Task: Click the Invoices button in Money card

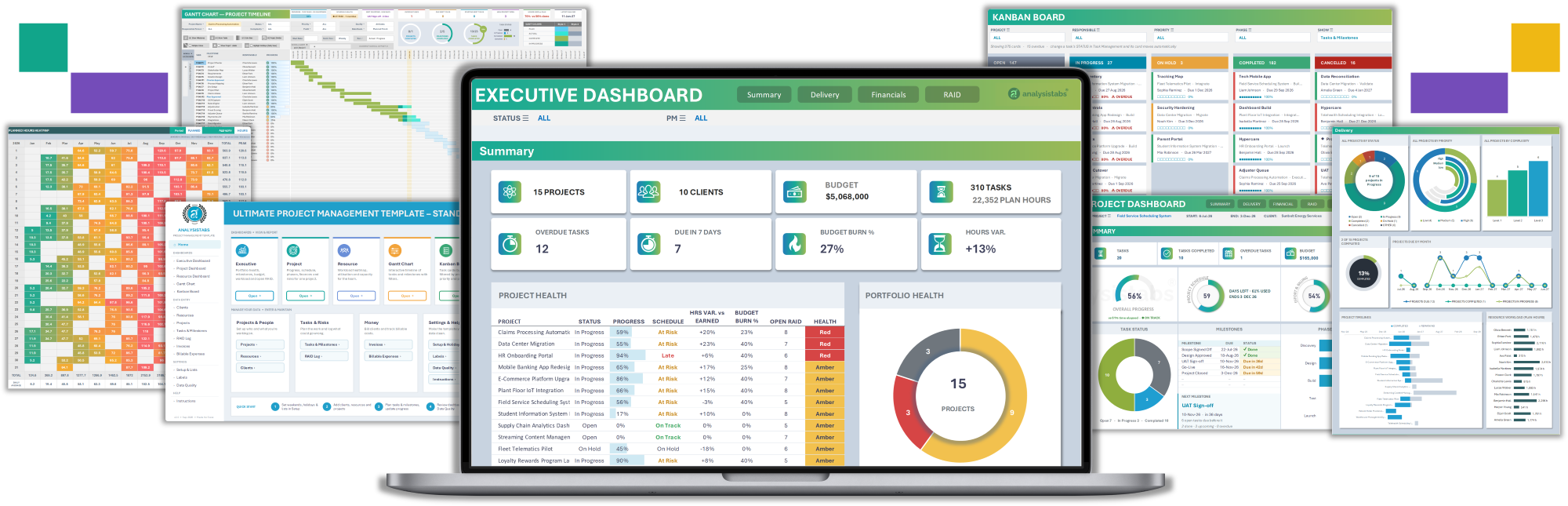Action: coord(389,344)
